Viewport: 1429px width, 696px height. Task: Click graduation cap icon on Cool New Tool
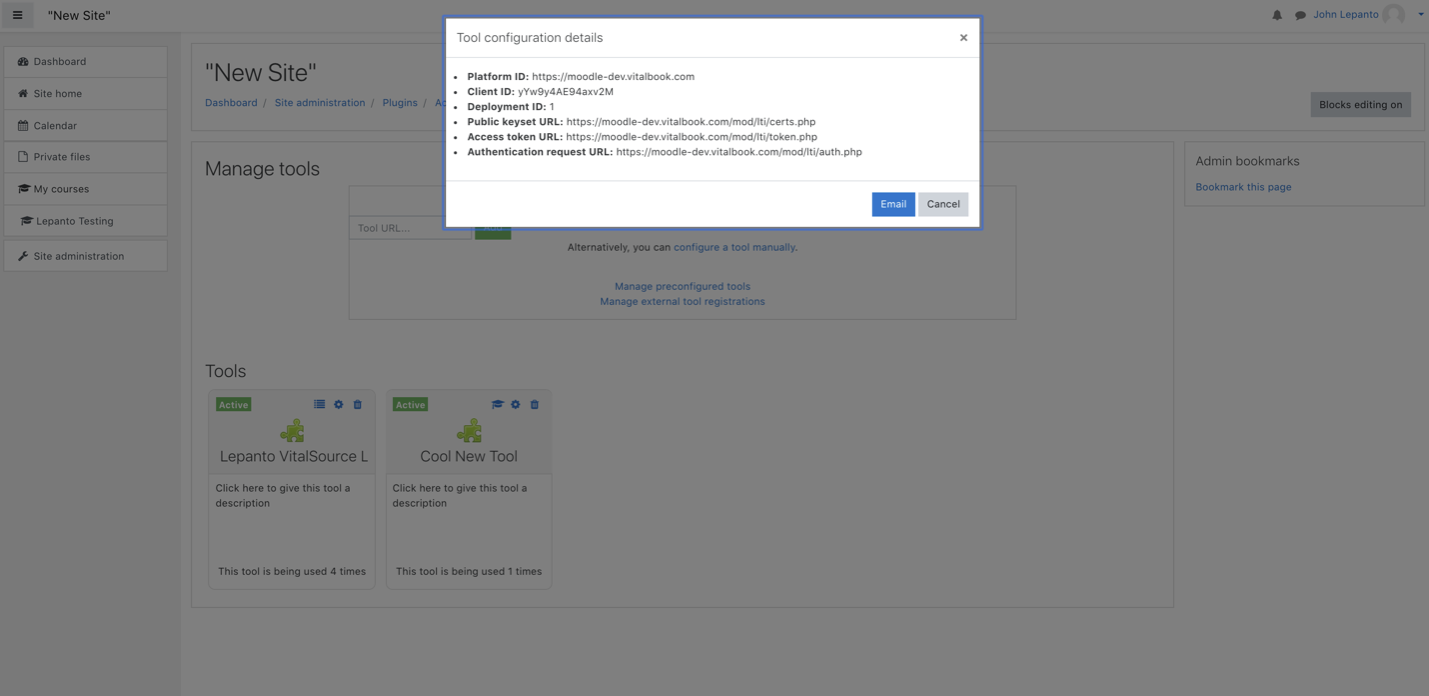tap(497, 404)
